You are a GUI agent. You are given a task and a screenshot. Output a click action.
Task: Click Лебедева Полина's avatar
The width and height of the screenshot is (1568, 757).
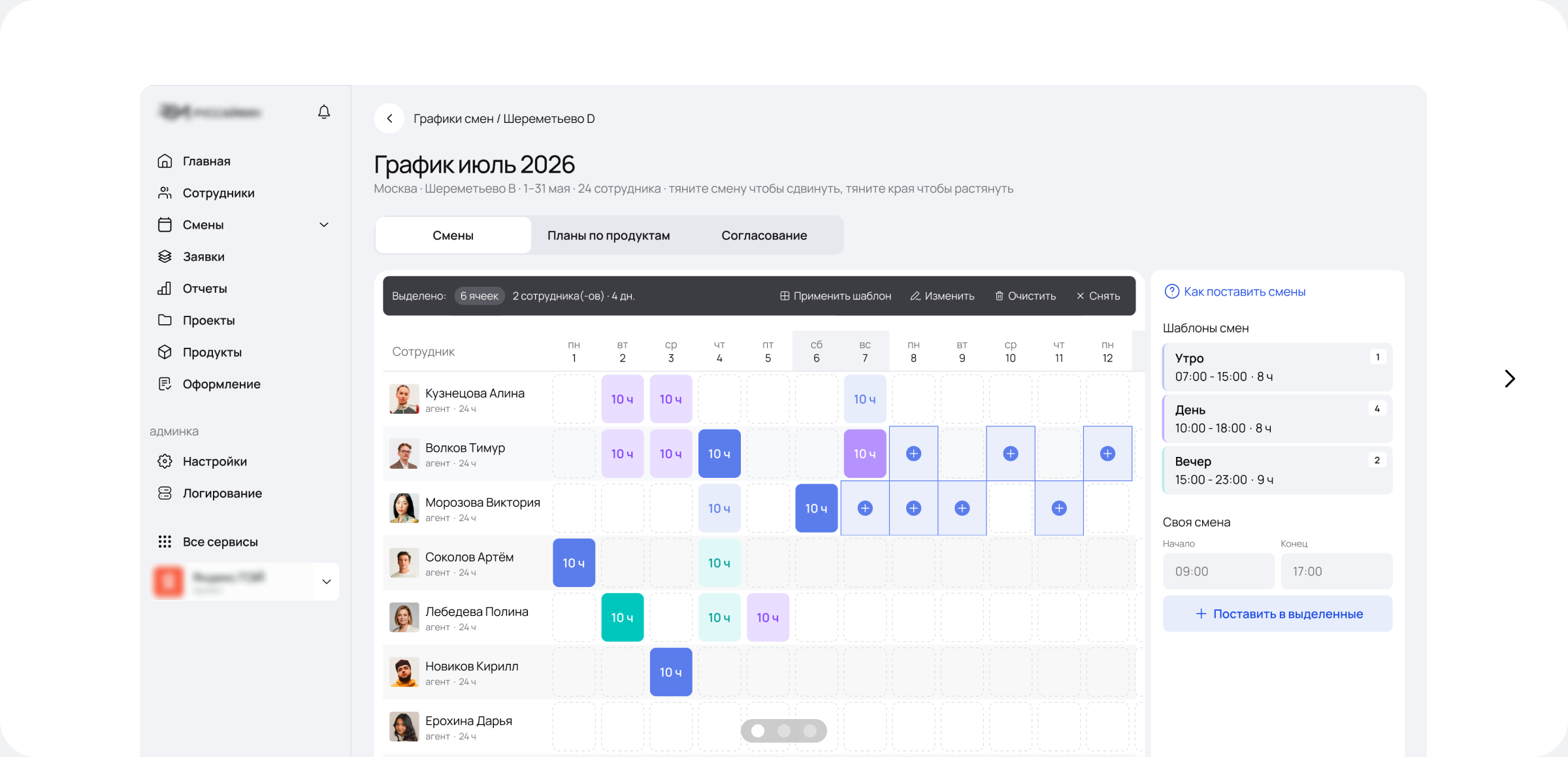[x=404, y=618]
